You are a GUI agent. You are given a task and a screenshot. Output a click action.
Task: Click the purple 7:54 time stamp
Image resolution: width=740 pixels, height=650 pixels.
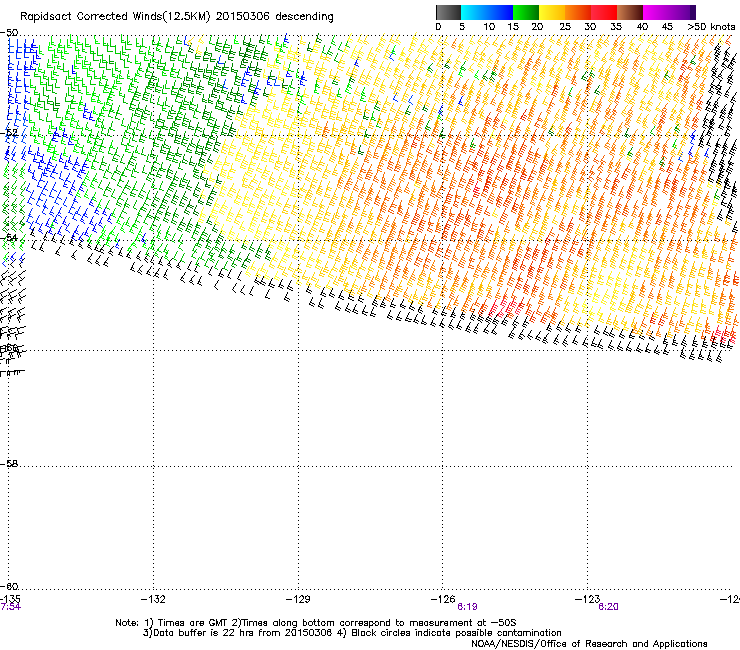point(10,607)
